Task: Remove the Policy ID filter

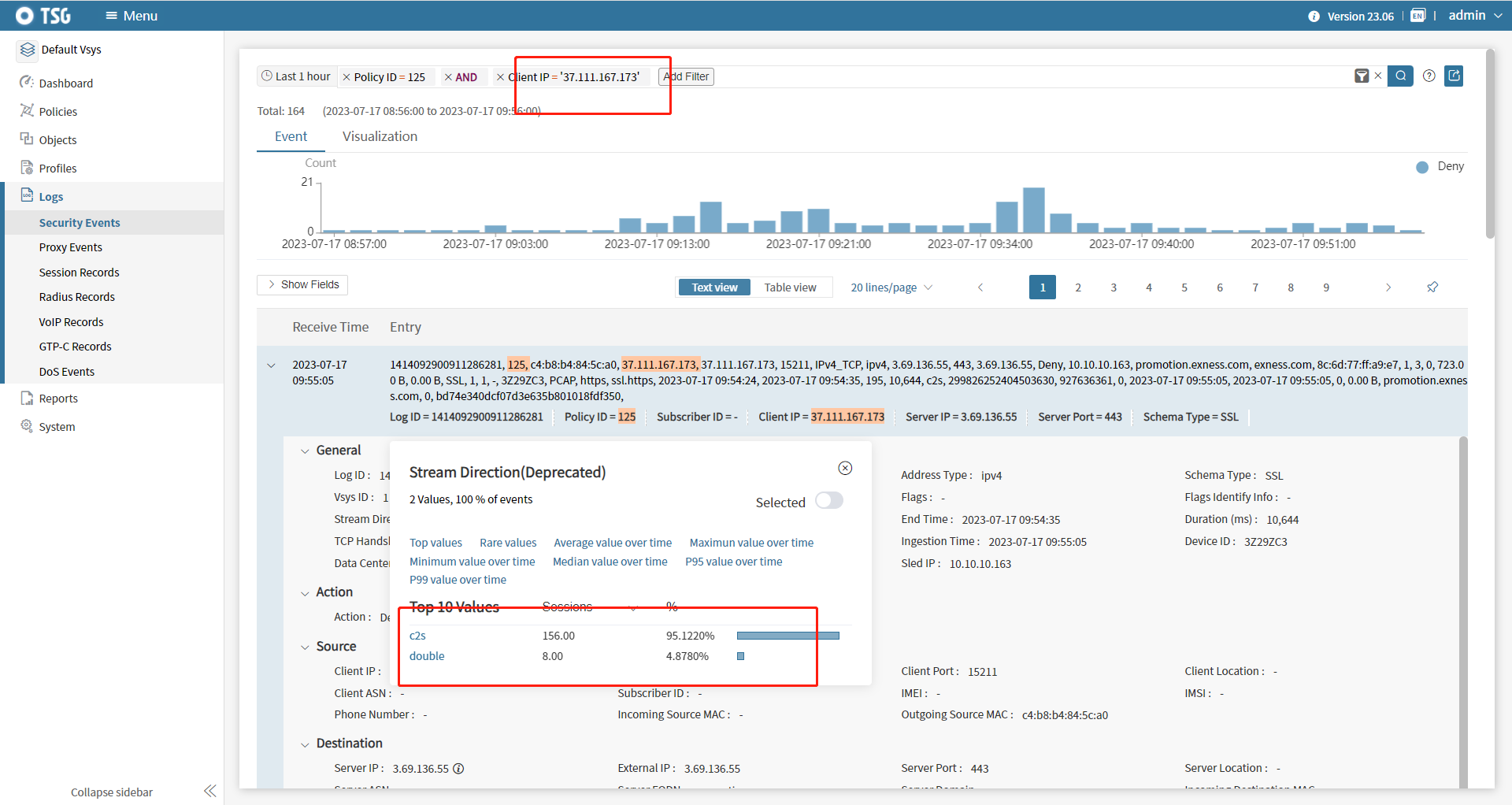Action: [x=346, y=77]
